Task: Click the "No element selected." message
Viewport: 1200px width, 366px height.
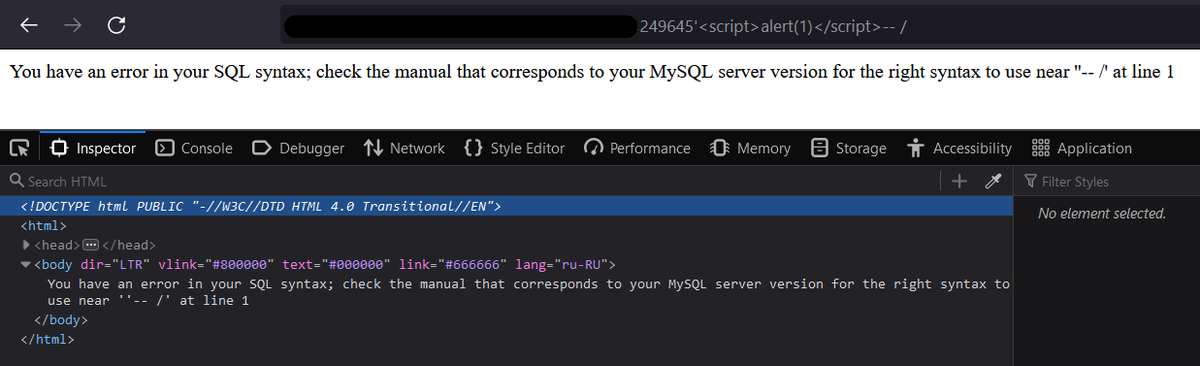Action: click(x=1102, y=213)
